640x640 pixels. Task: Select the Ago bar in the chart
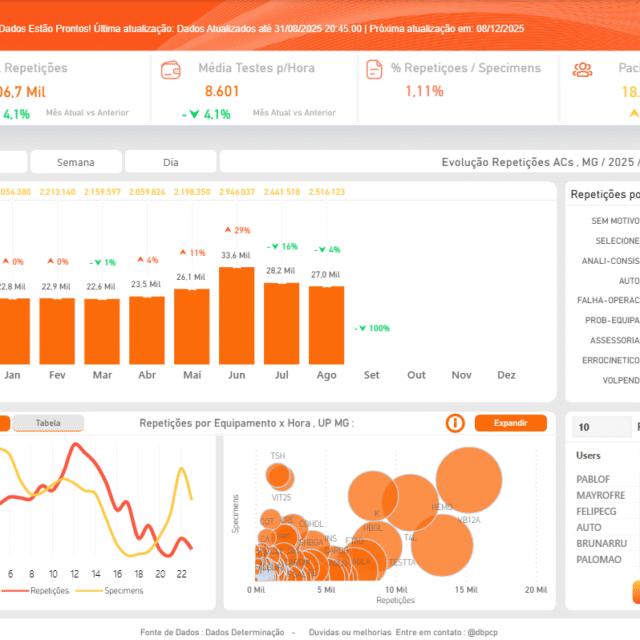point(326,325)
